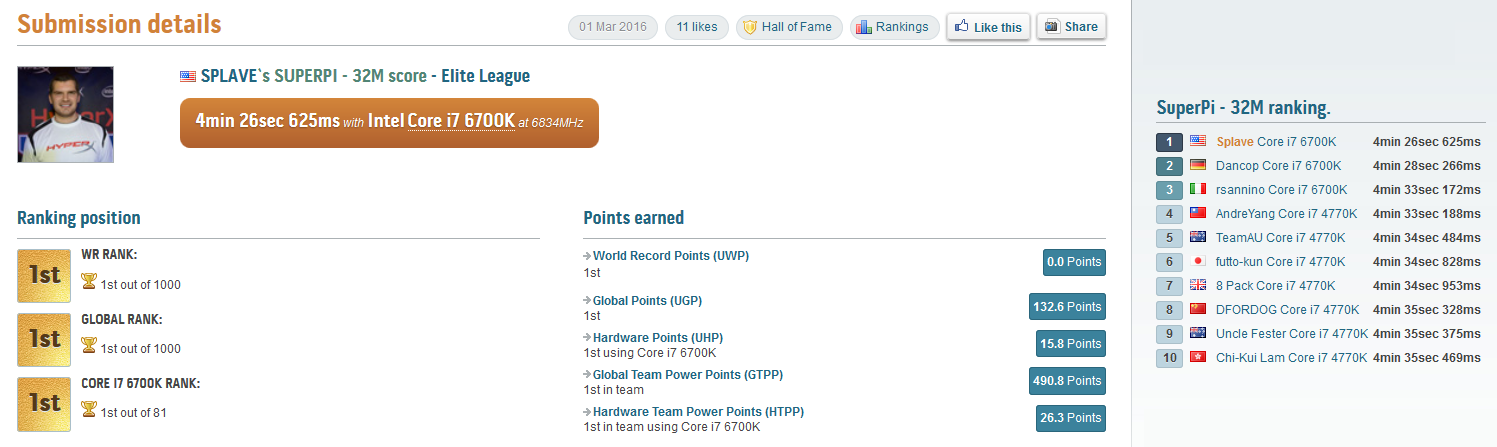Open Core i7 6700K link in orange banner

[x=461, y=121]
